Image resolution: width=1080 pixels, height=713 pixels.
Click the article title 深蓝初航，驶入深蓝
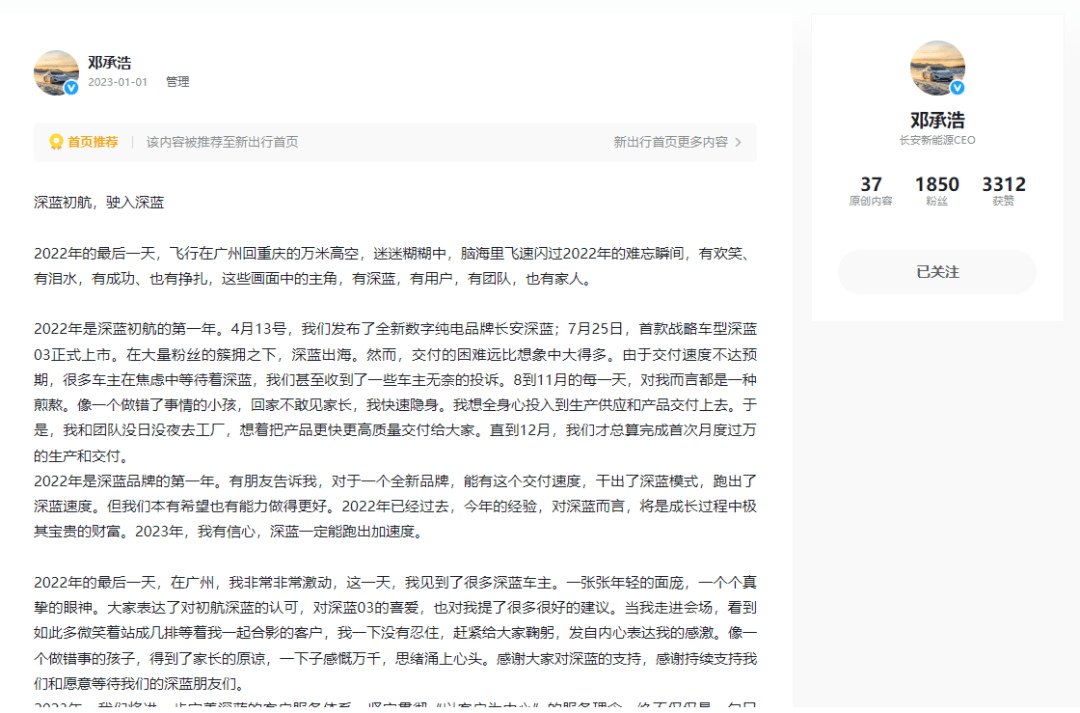[99, 203]
